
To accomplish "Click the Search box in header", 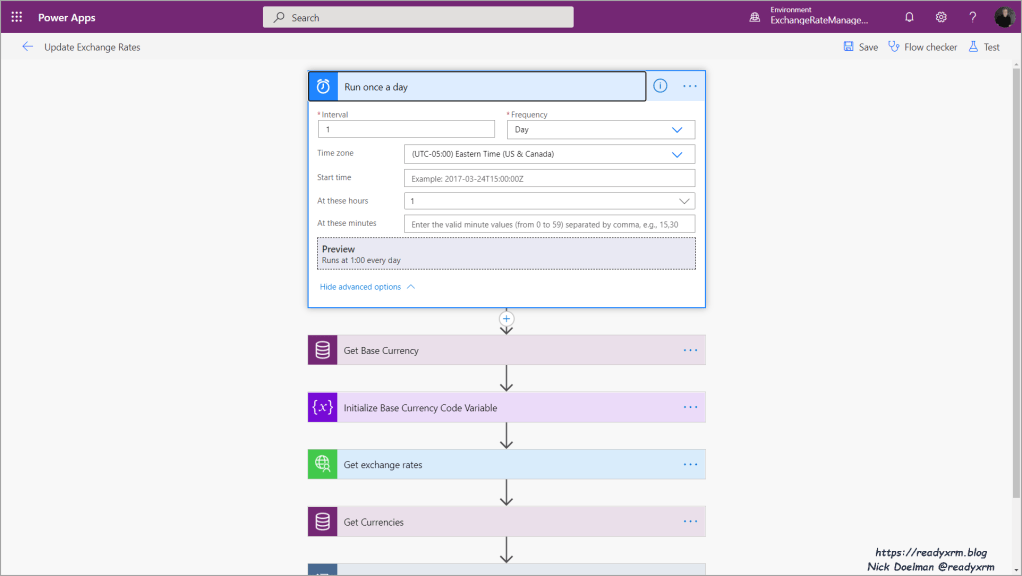I will [x=418, y=17].
